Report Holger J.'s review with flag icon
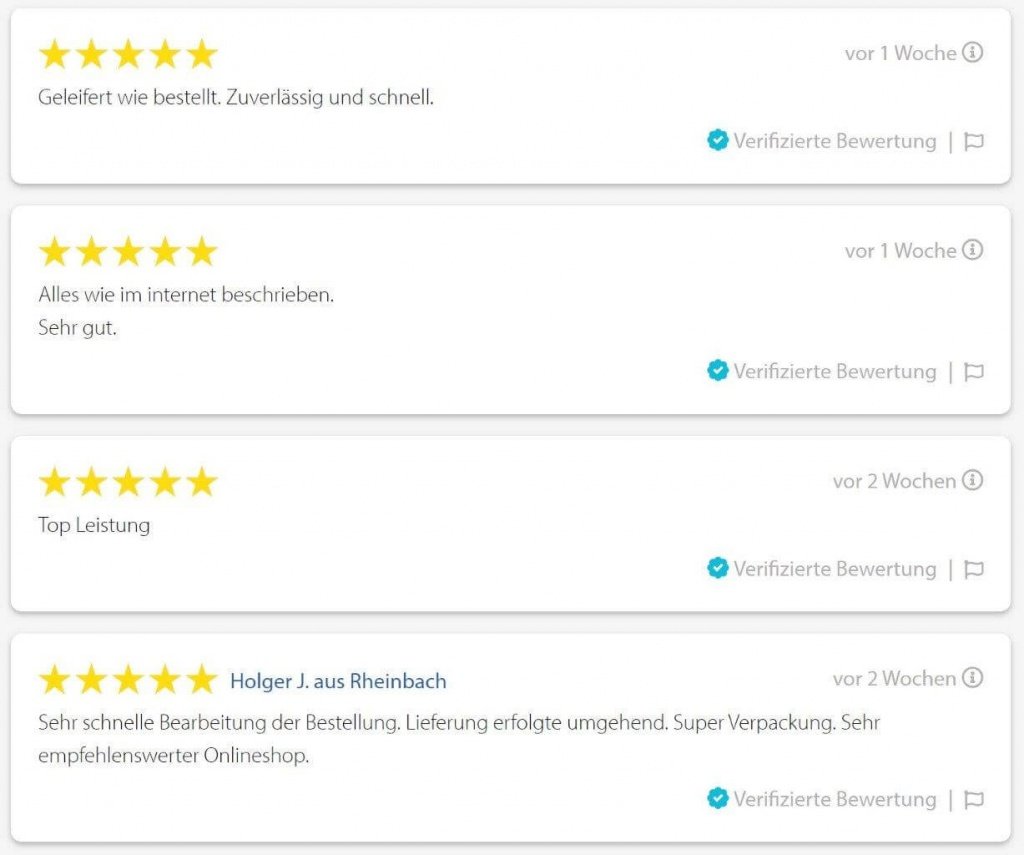Screen dimensions: 1024x855 pos(974,799)
